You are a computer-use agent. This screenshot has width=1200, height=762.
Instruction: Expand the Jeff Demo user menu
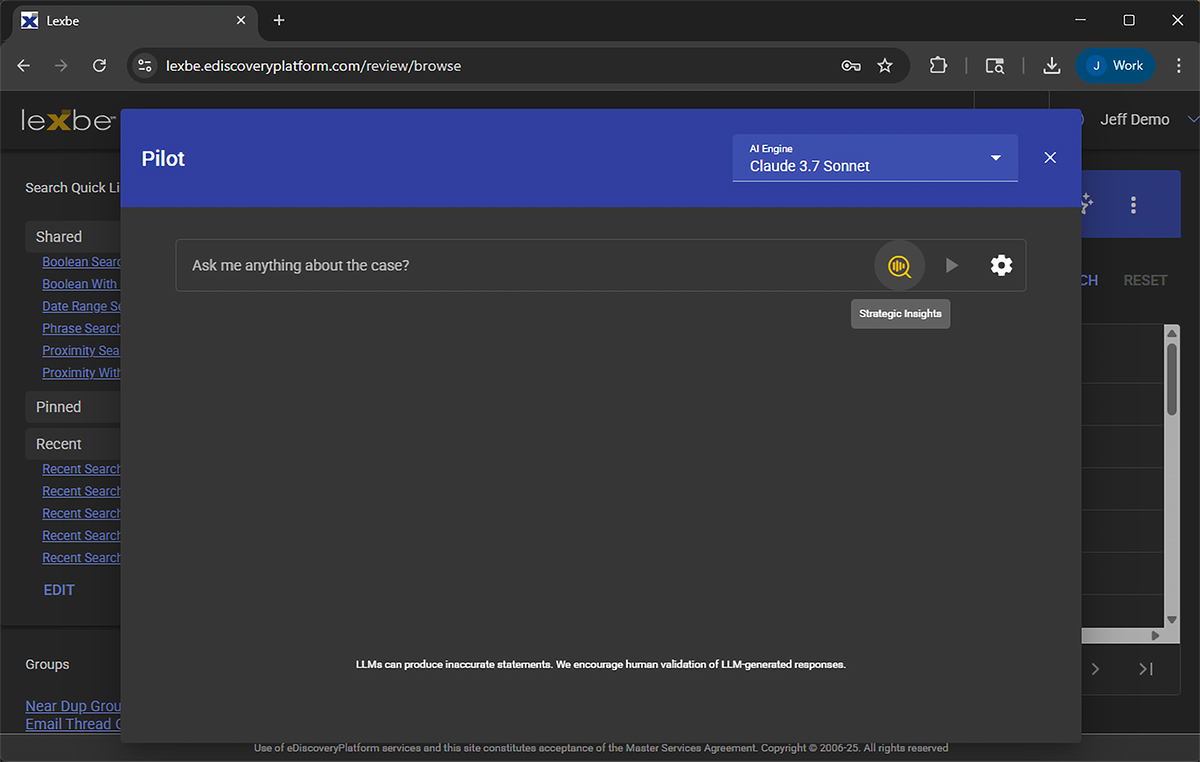coord(1192,119)
